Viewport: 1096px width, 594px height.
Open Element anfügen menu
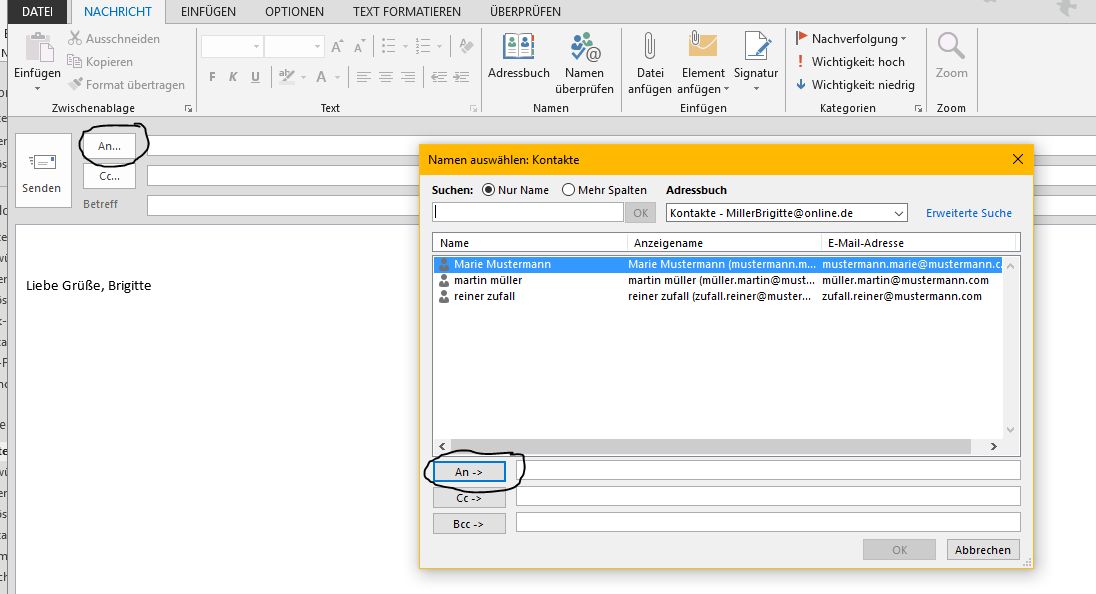[703, 63]
